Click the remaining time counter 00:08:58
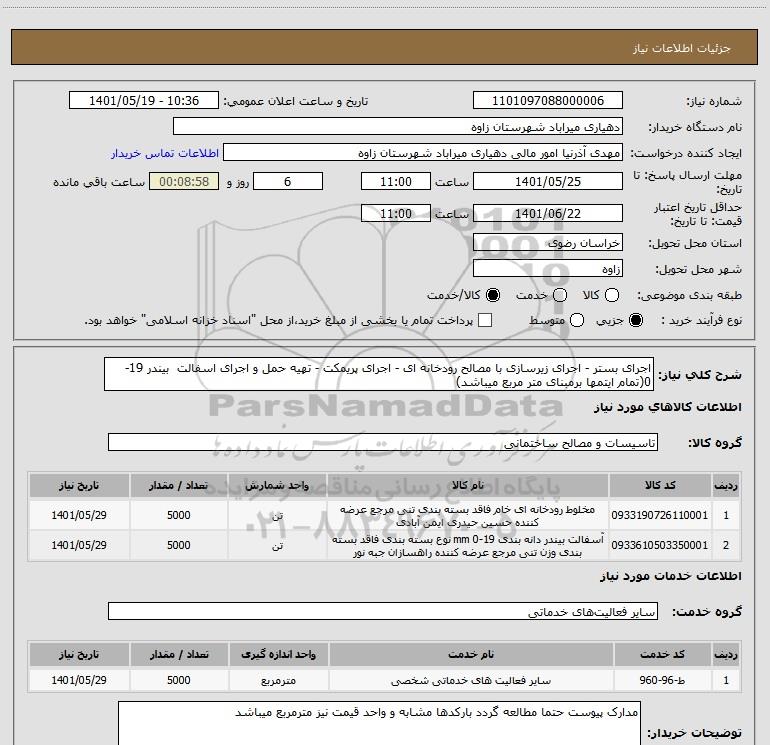 pos(184,181)
